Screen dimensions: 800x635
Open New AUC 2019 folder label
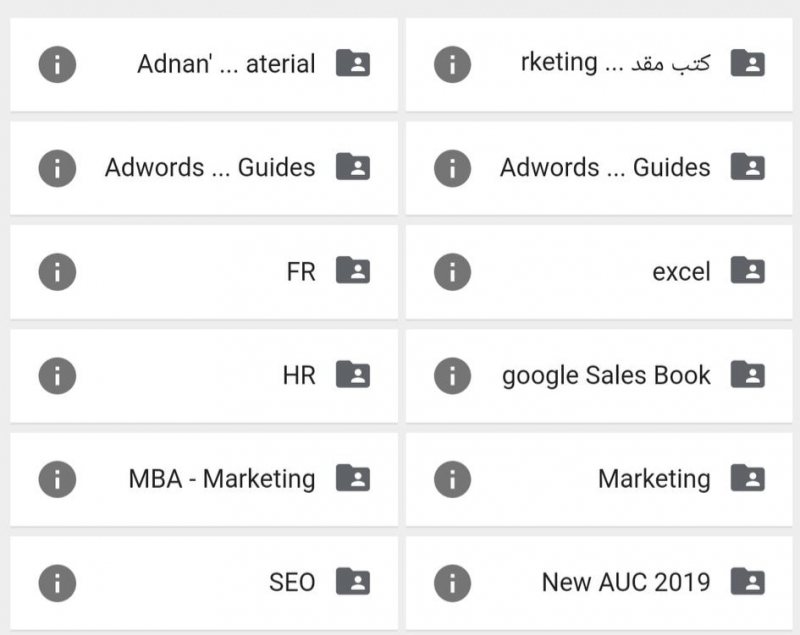626,582
